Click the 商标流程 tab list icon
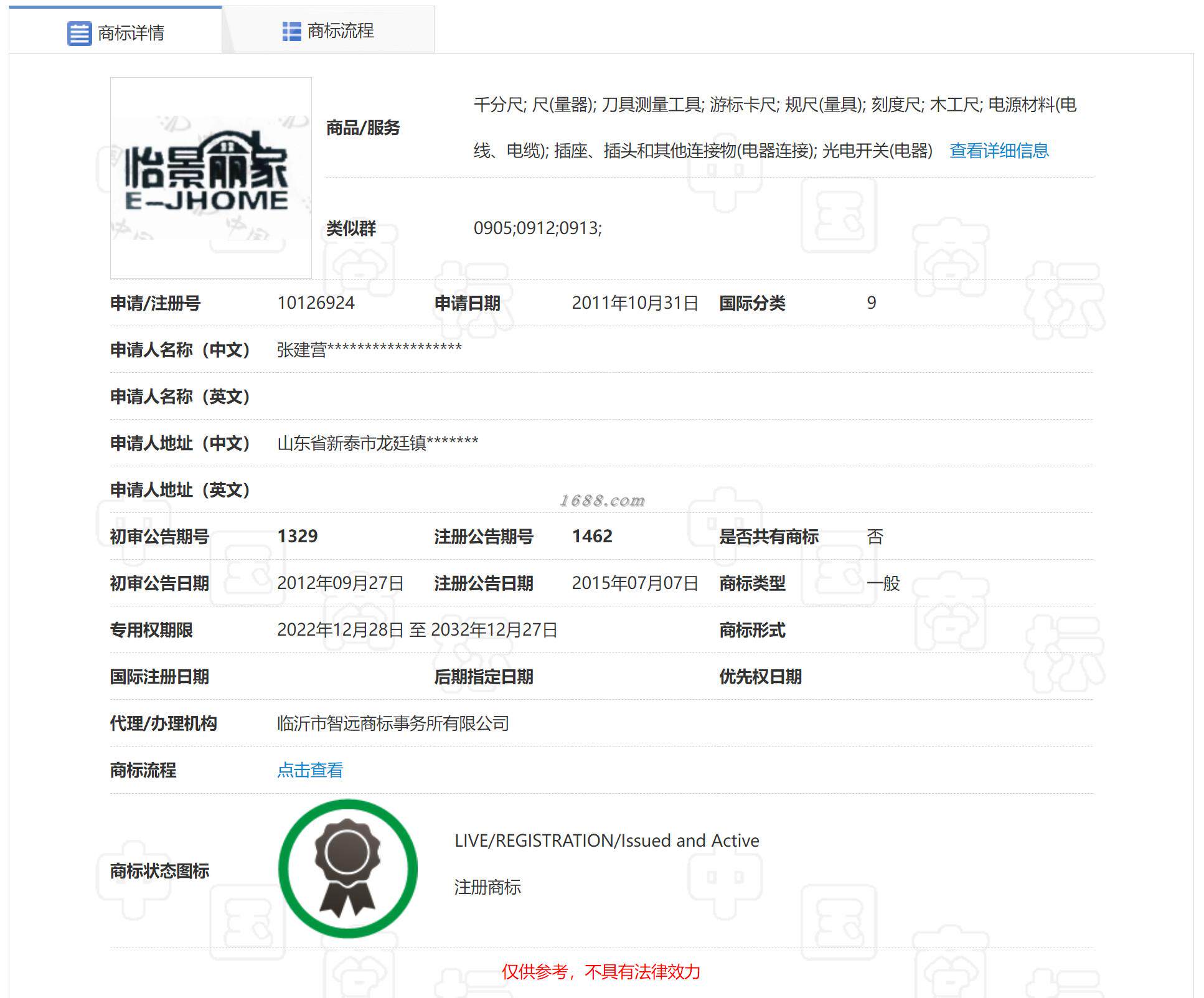Image resolution: width=1204 pixels, height=998 pixels. [291, 31]
